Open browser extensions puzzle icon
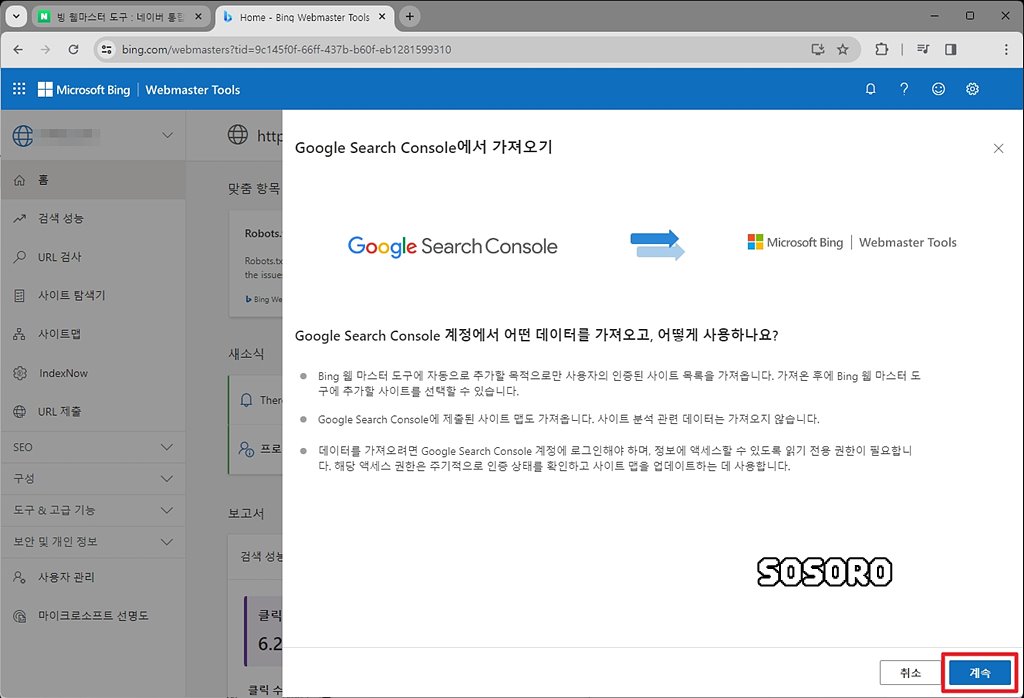 (x=881, y=50)
